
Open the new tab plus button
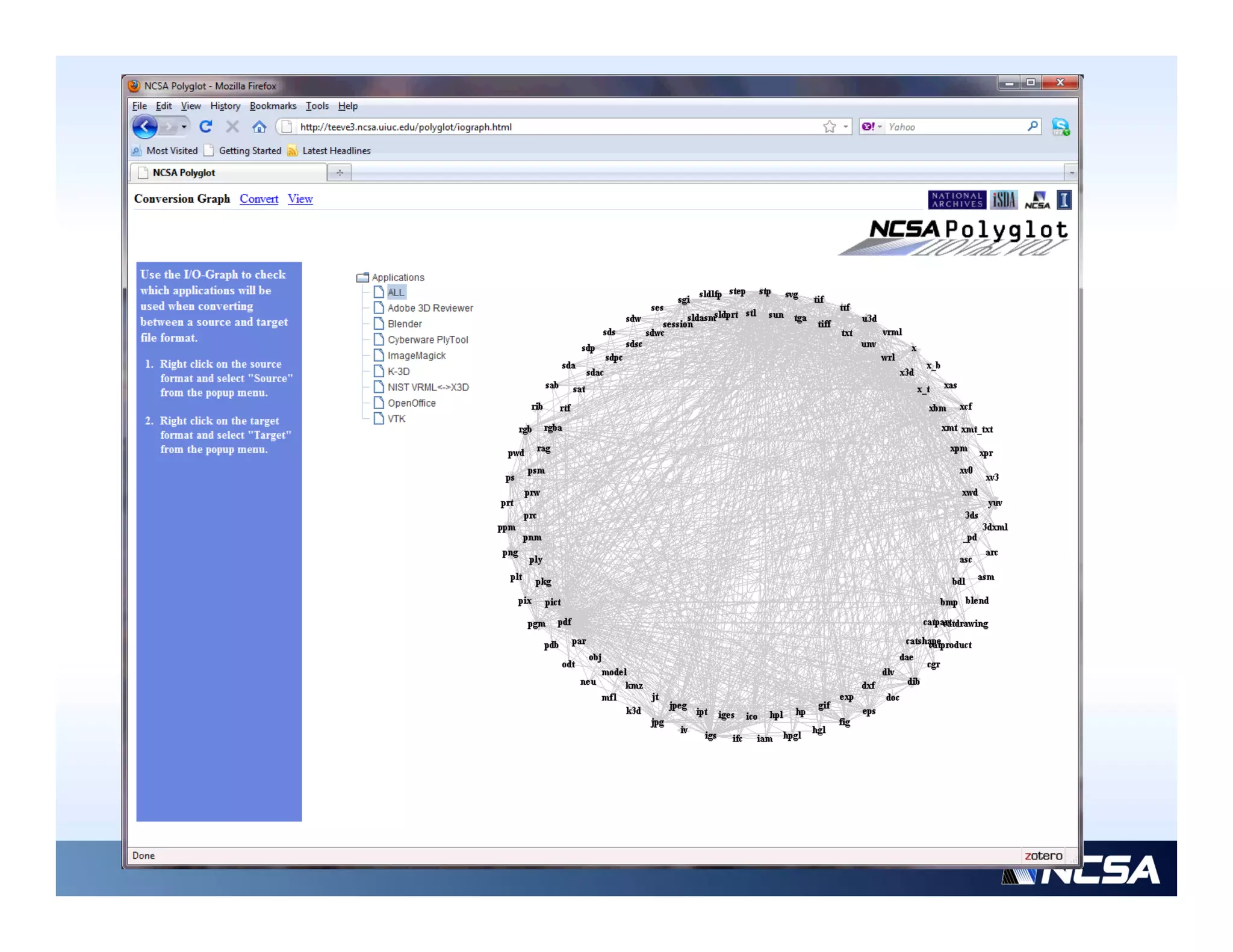coord(340,173)
